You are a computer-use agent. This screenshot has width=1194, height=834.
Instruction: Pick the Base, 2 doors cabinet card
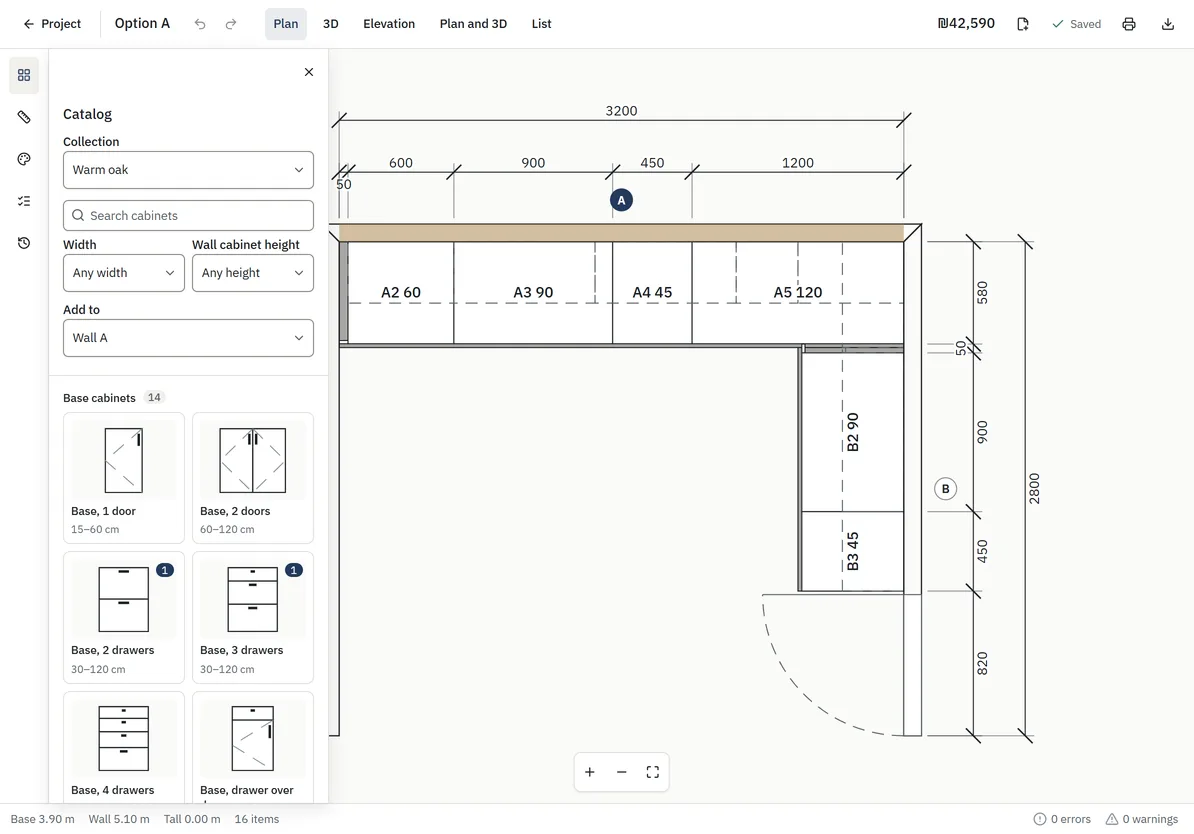click(253, 478)
